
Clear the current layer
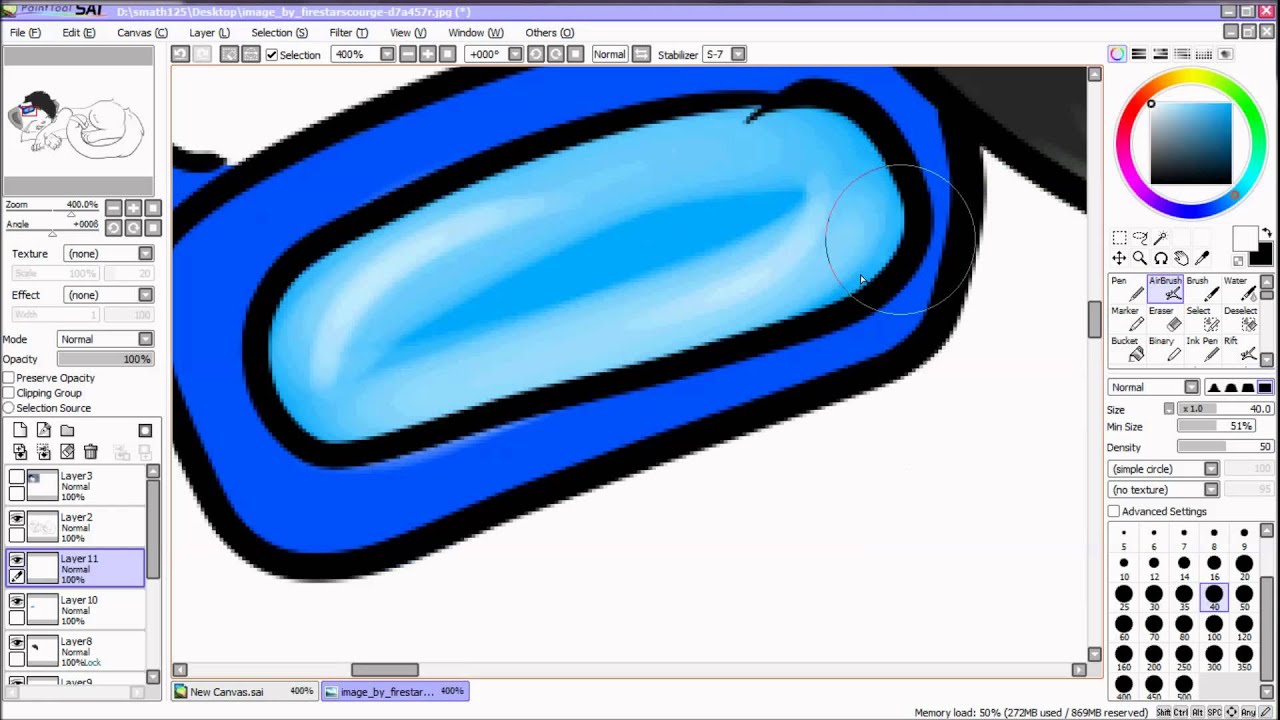coord(67,452)
